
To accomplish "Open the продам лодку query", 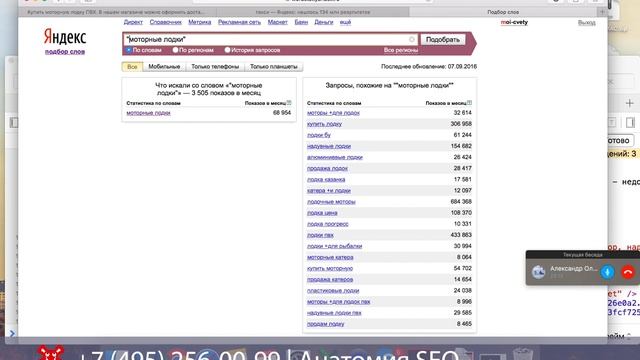I will click(326, 324).
